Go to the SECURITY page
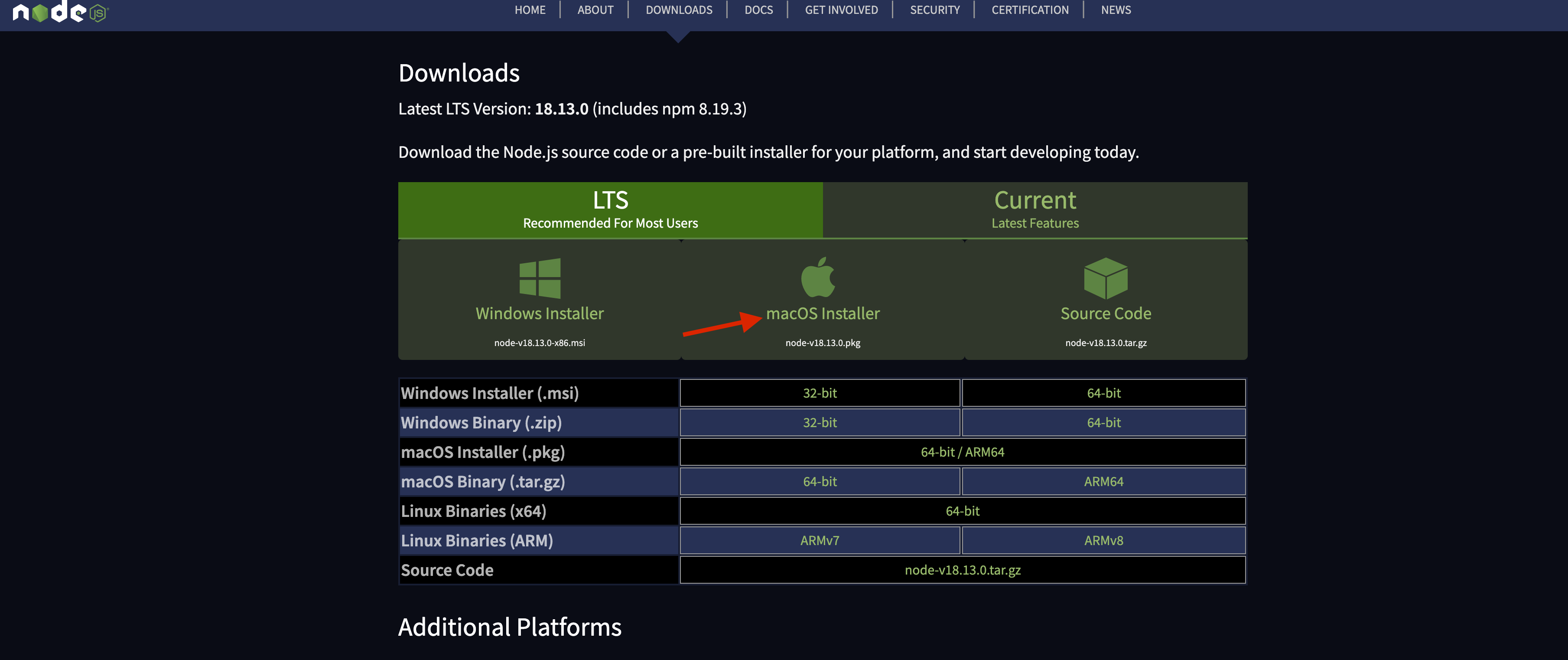Viewport: 1568px width, 660px height. (934, 10)
